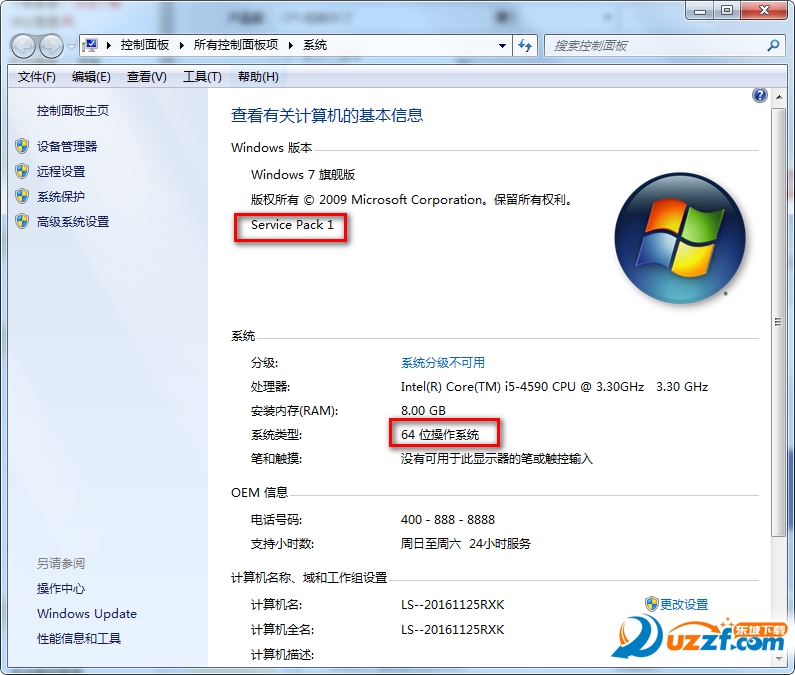Image resolution: width=795 pixels, height=675 pixels.
Task: Open 性能信息和工具 link
Action: [79, 638]
